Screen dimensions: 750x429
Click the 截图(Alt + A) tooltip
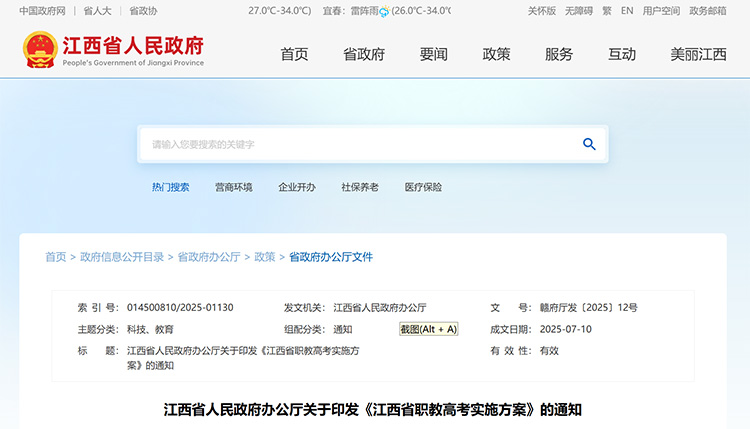coord(429,329)
